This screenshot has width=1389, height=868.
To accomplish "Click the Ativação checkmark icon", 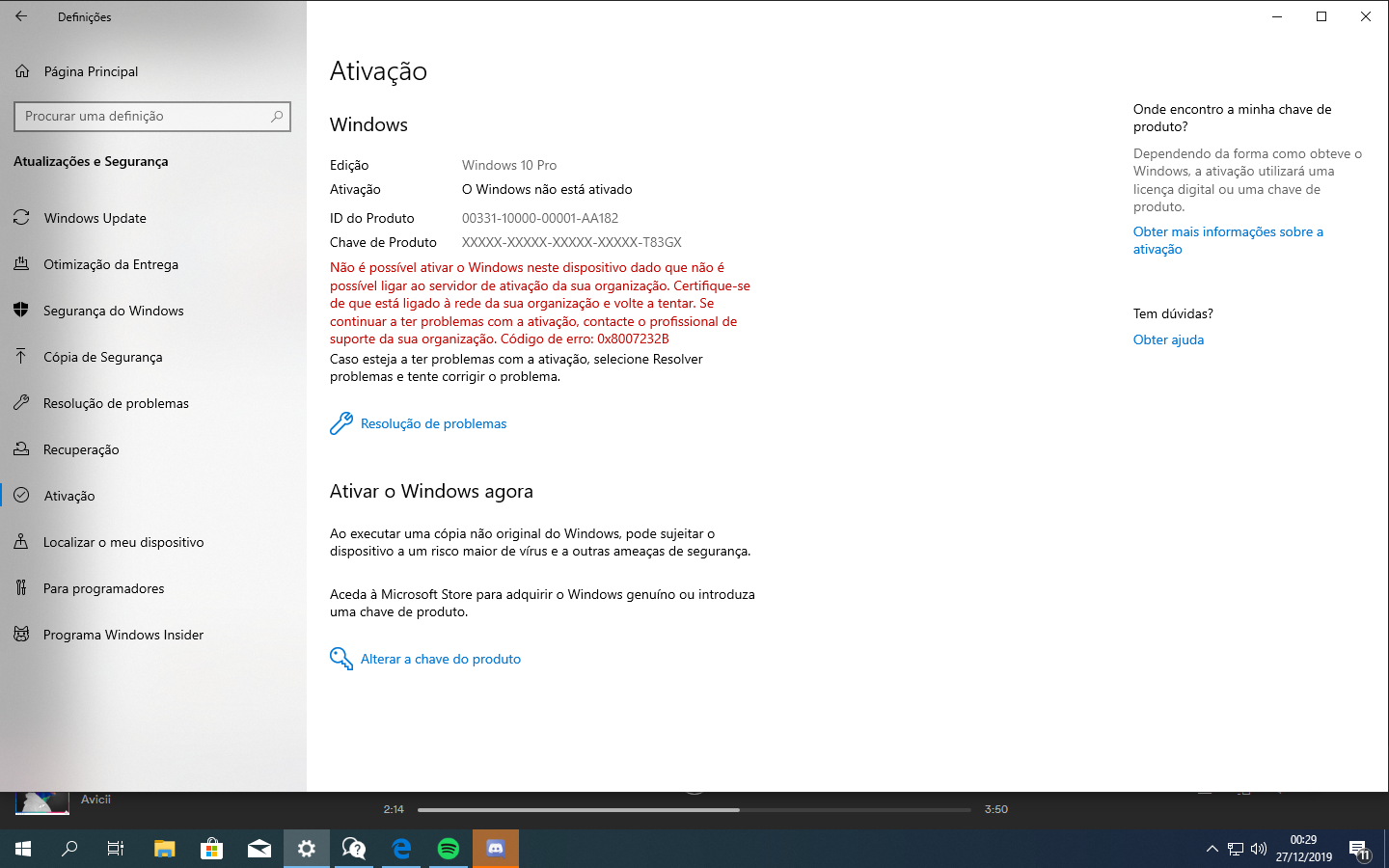I will point(21,496).
